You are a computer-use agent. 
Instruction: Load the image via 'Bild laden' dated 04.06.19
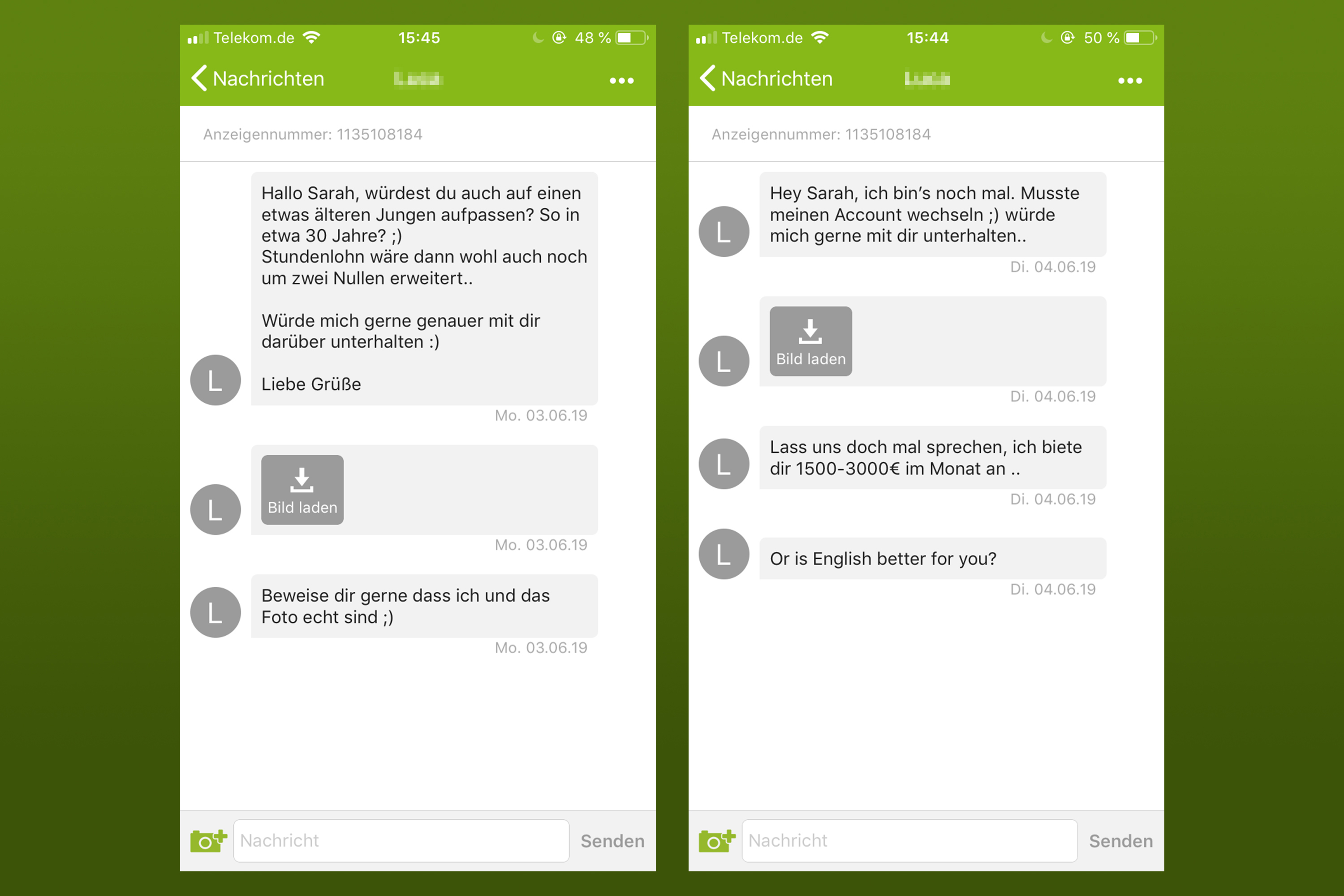click(x=810, y=341)
